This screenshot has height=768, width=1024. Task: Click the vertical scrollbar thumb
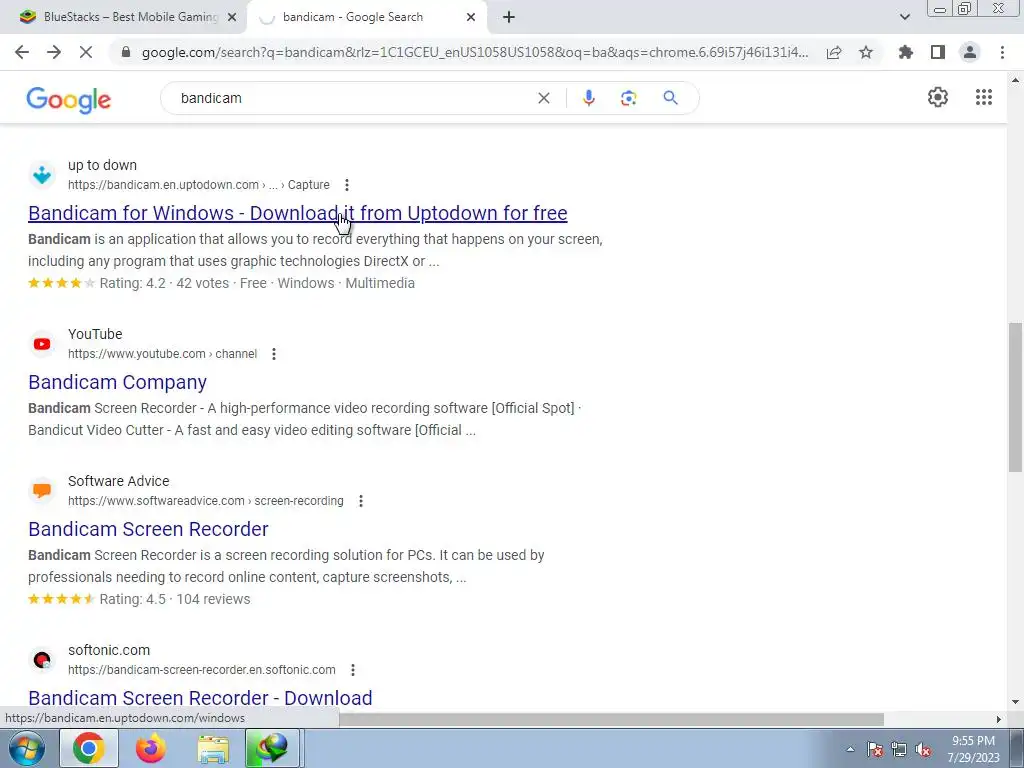1015,396
